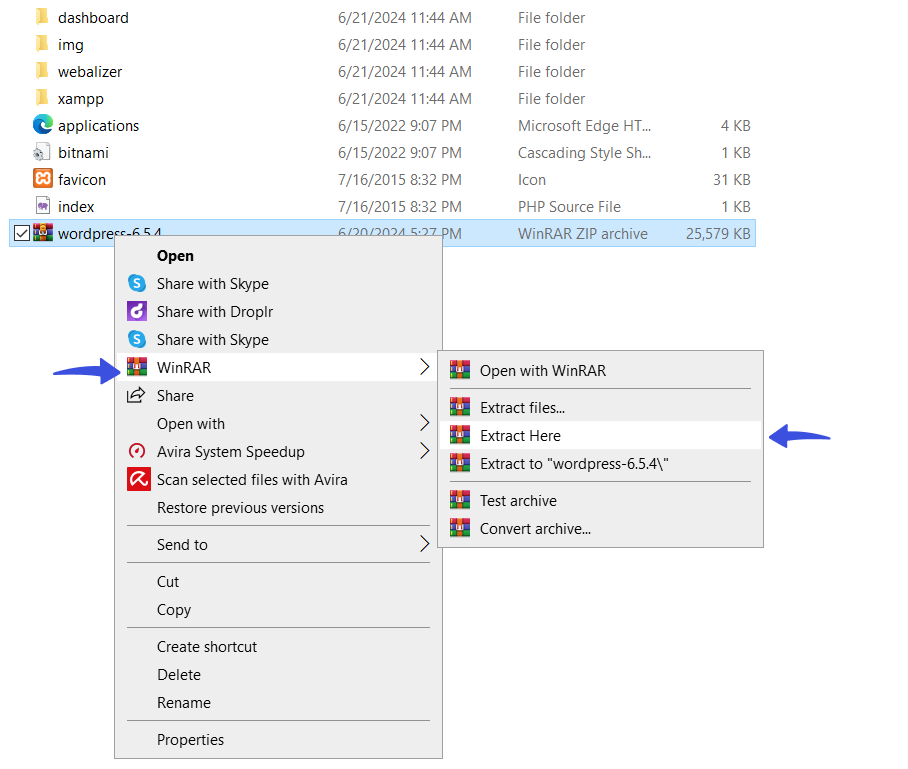908x769 pixels.
Task: Click the webalizer folder icon
Action: click(42, 71)
